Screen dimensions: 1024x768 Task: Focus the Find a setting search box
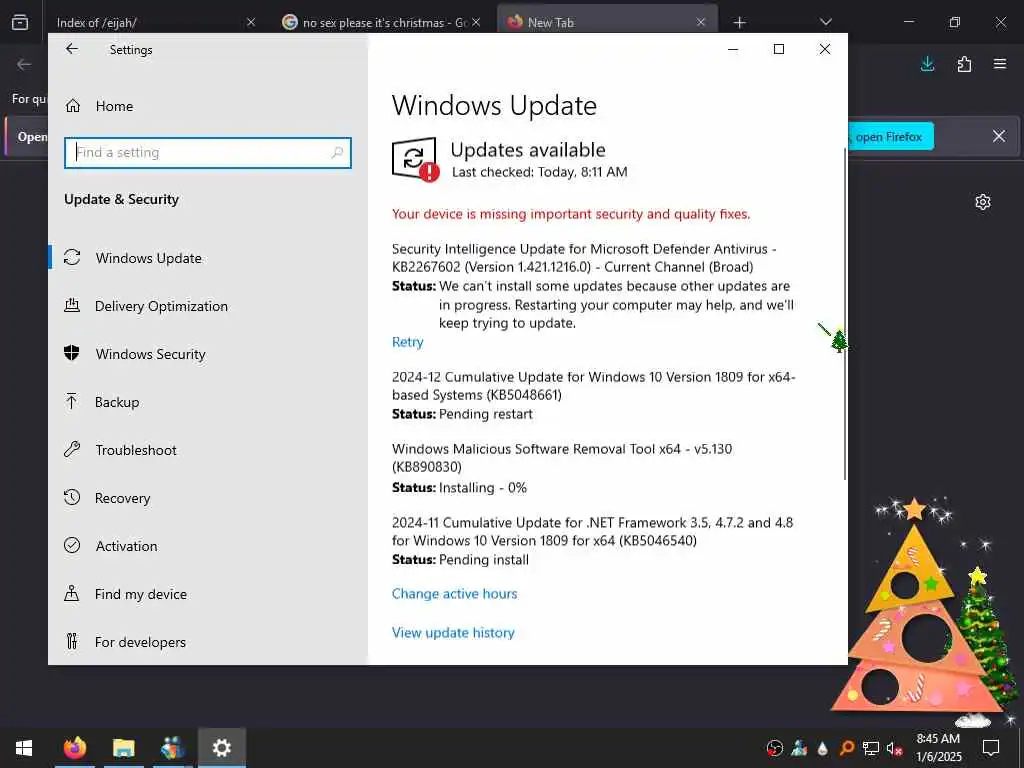click(x=208, y=153)
